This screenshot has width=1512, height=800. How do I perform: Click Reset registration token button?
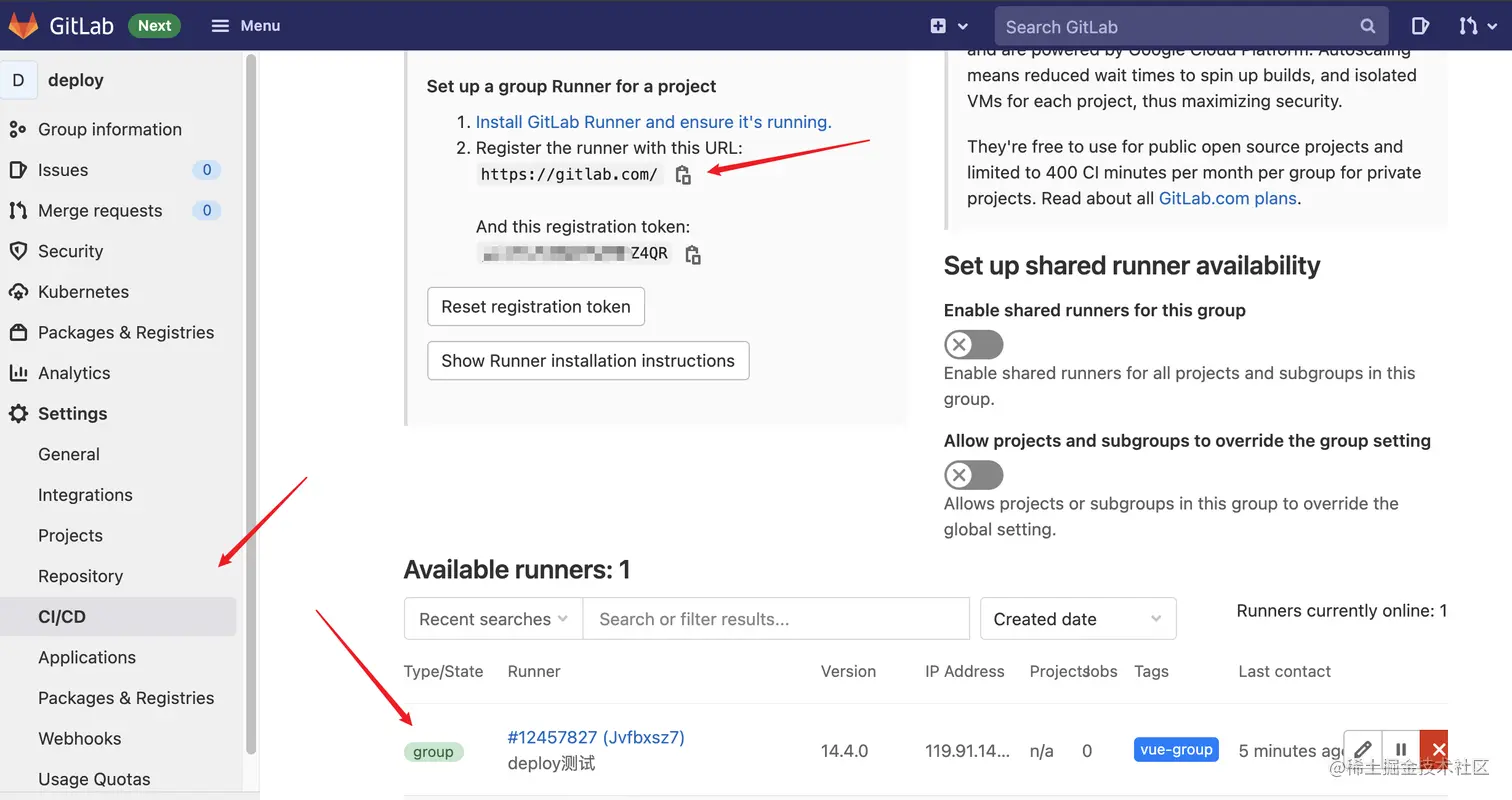[536, 307]
